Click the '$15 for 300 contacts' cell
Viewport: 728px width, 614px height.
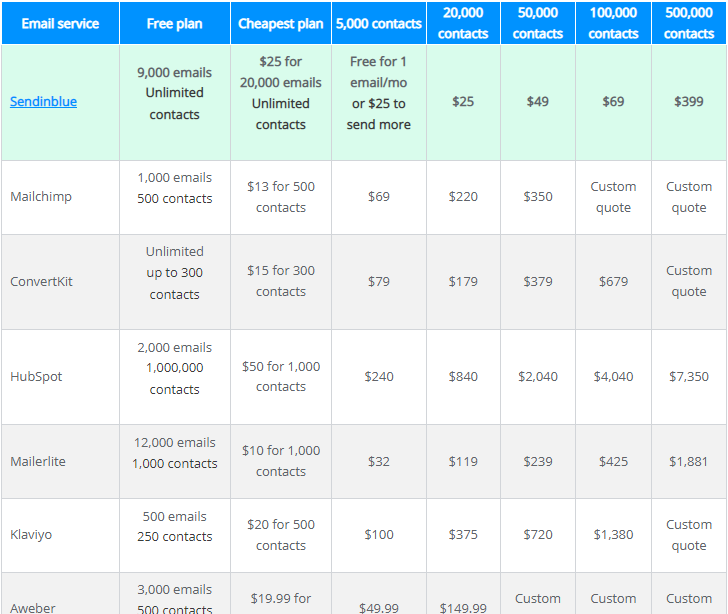[281, 282]
